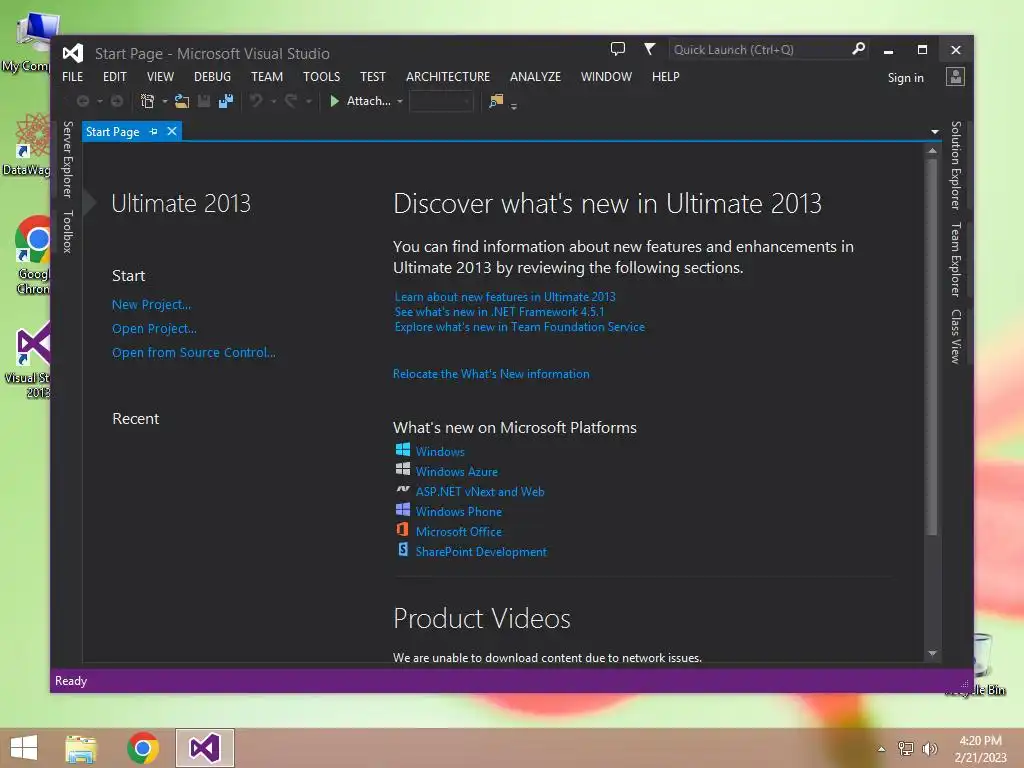Screen dimensions: 1024x768
Task: Open File Explorer from the taskbar
Action: pos(81,748)
